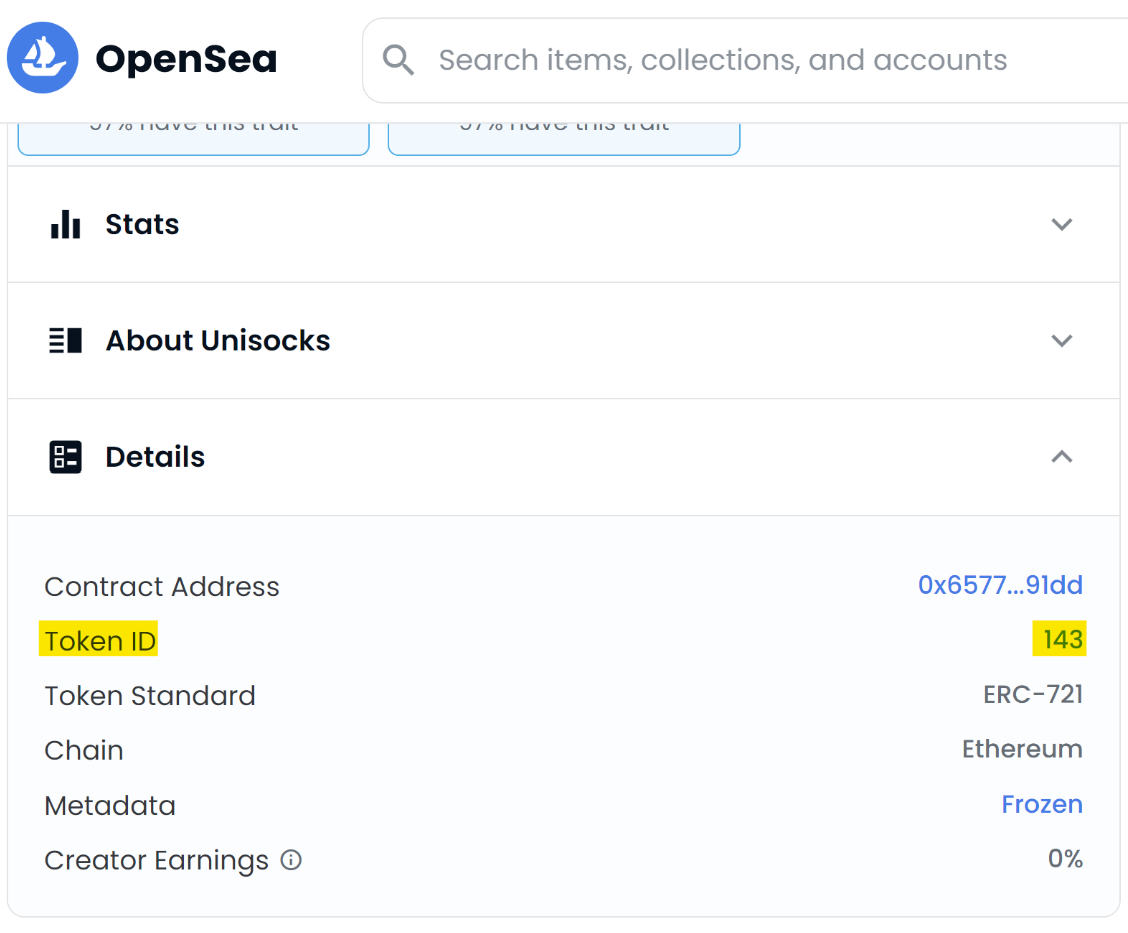The image size is (1128, 933).
Task: Select the ERC-721 token standard value
Action: (x=1032, y=695)
